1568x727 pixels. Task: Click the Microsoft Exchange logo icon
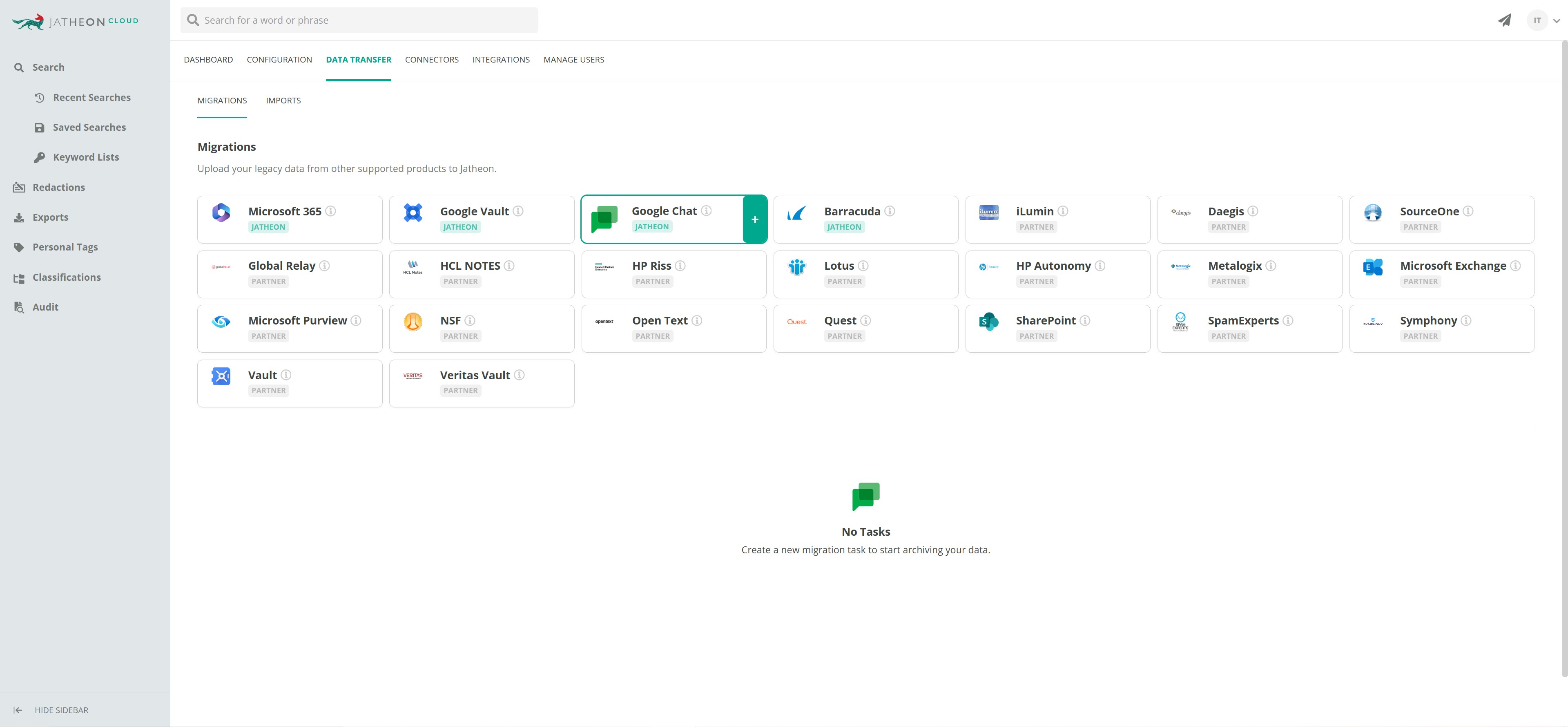tap(1373, 267)
